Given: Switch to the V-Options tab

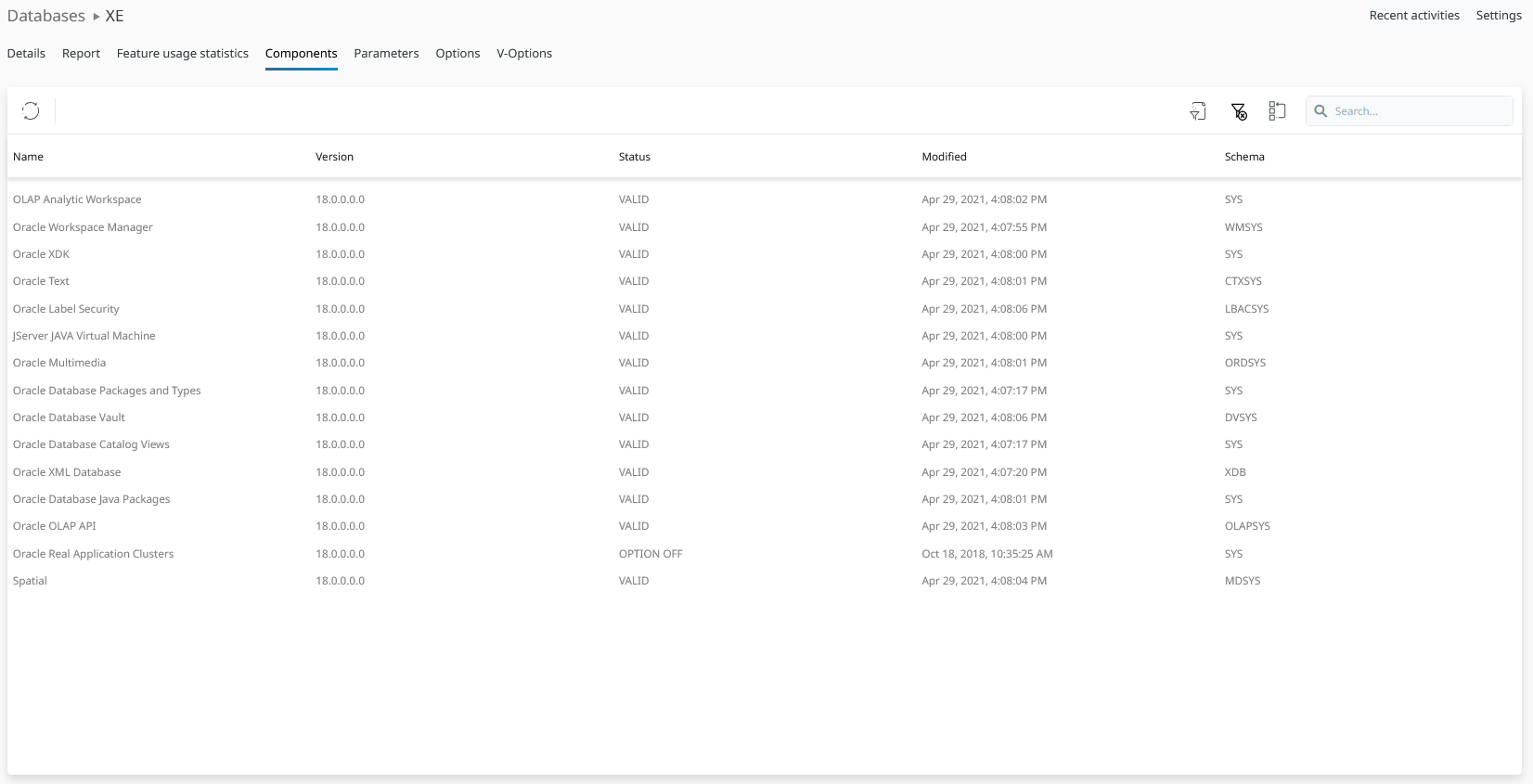Looking at the screenshot, I should click(524, 54).
